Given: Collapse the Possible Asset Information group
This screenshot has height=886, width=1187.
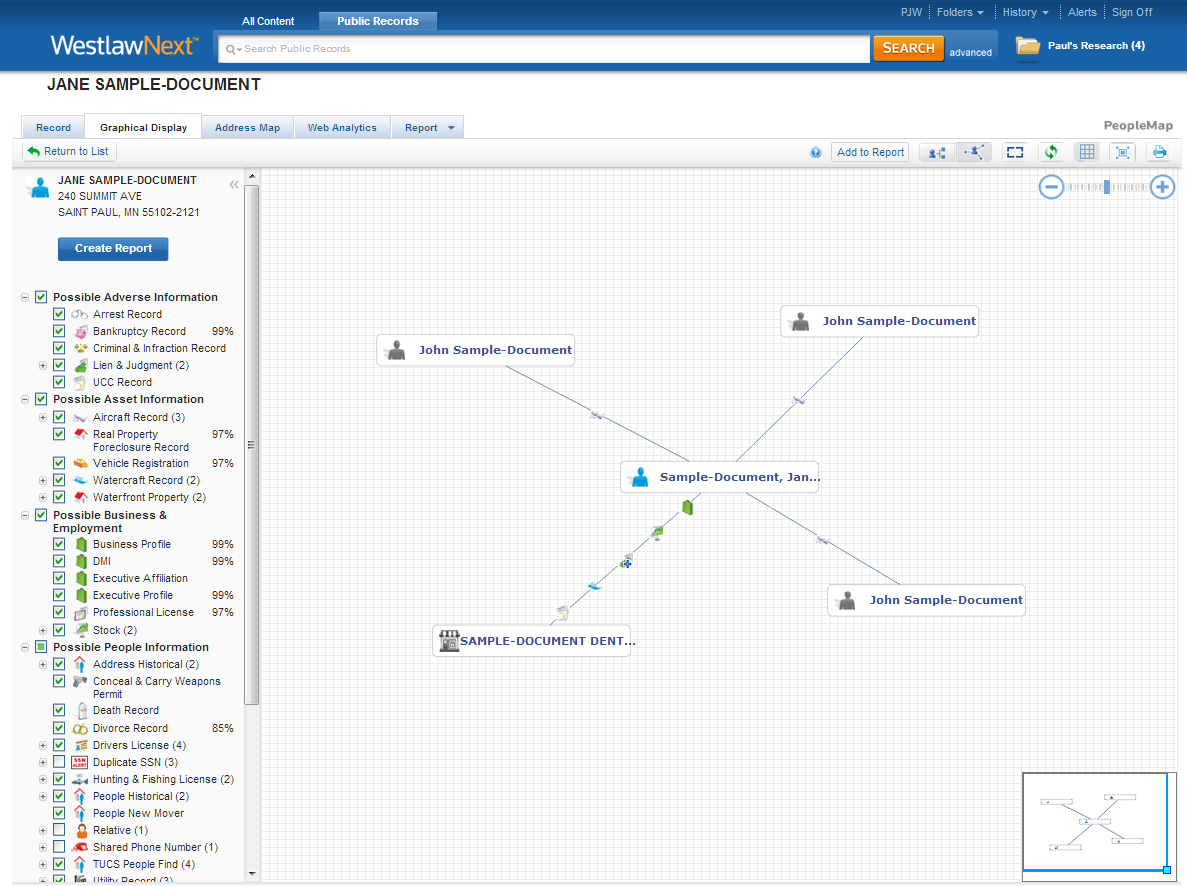Looking at the screenshot, I should pyautogui.click(x=25, y=399).
